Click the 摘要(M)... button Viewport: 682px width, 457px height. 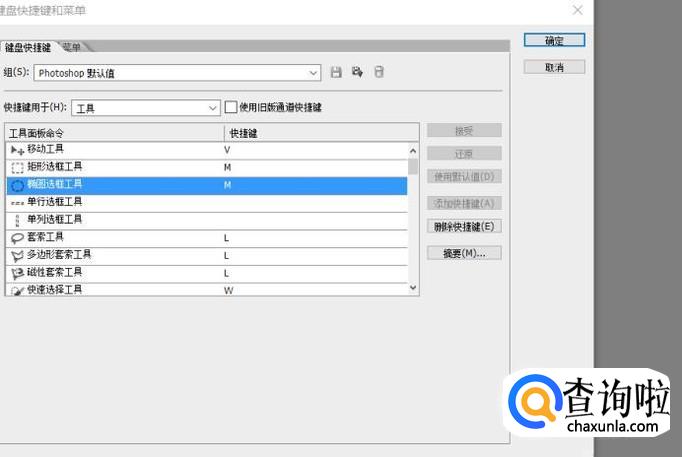click(464, 253)
